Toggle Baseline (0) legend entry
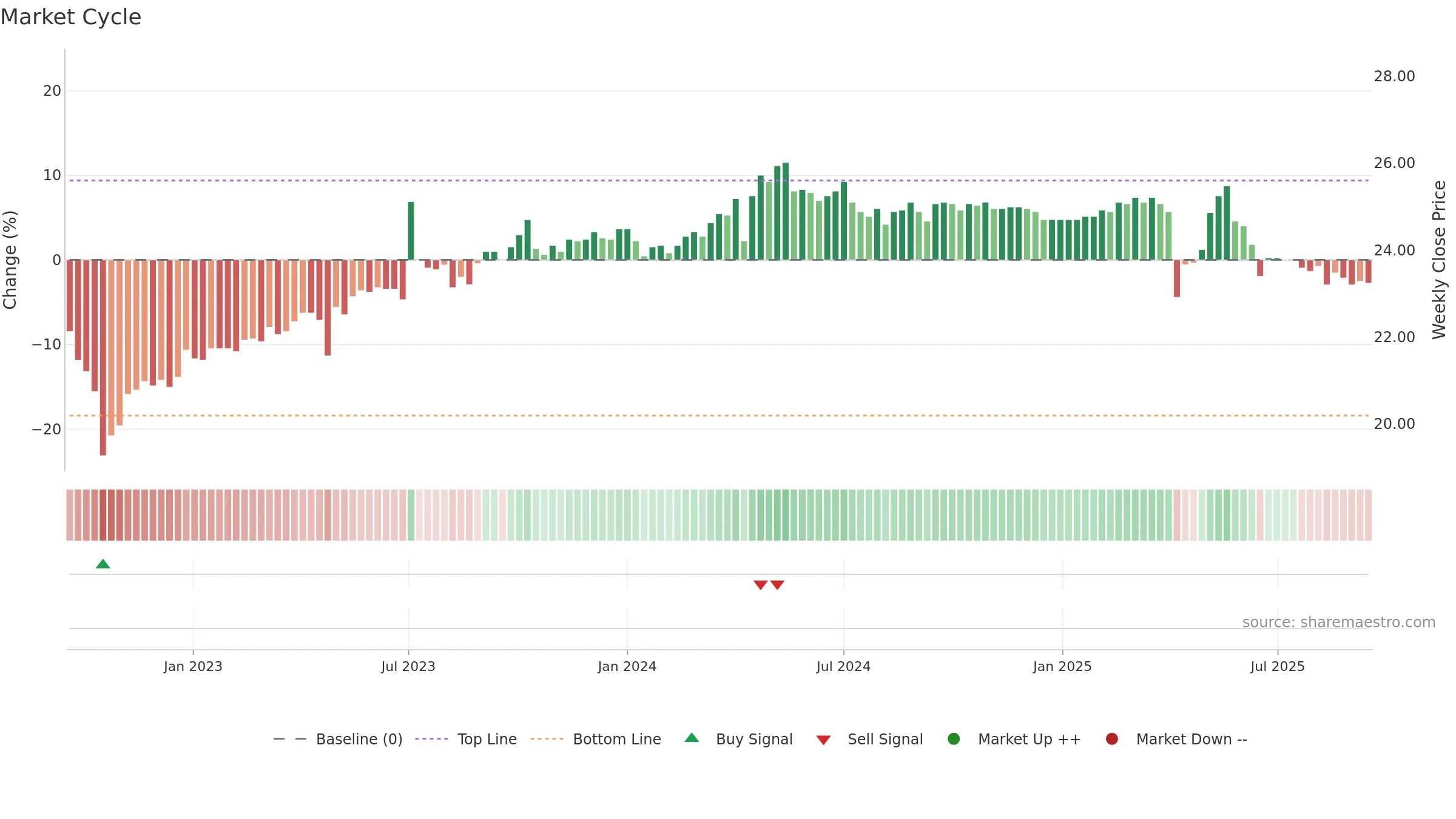The image size is (1456, 819). coord(338,739)
